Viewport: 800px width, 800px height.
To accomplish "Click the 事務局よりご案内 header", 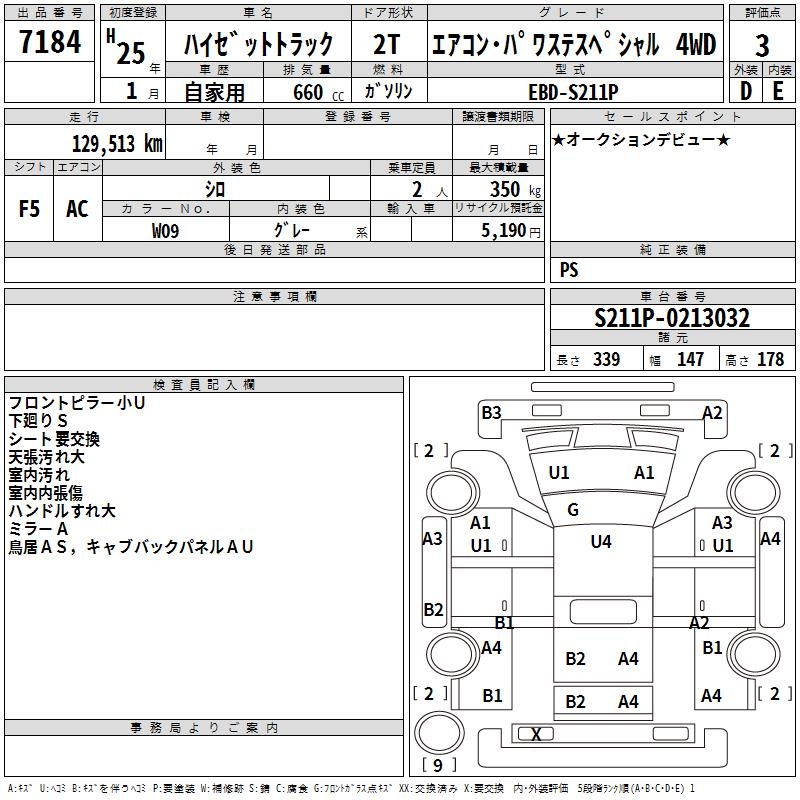I will click(204, 729).
